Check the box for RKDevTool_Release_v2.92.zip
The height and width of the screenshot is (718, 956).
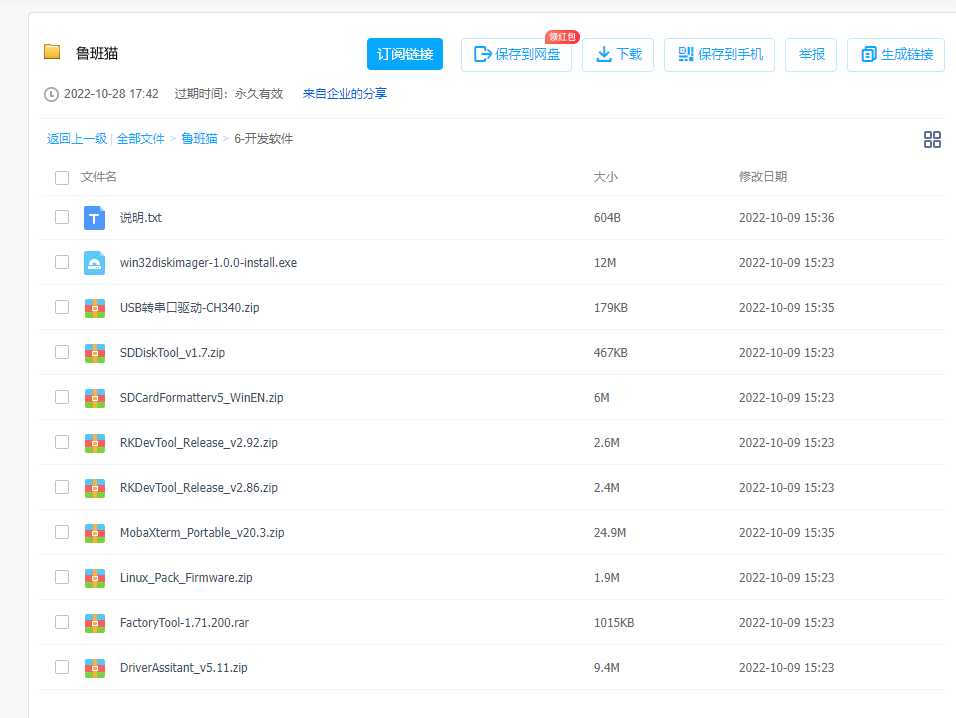[62, 443]
